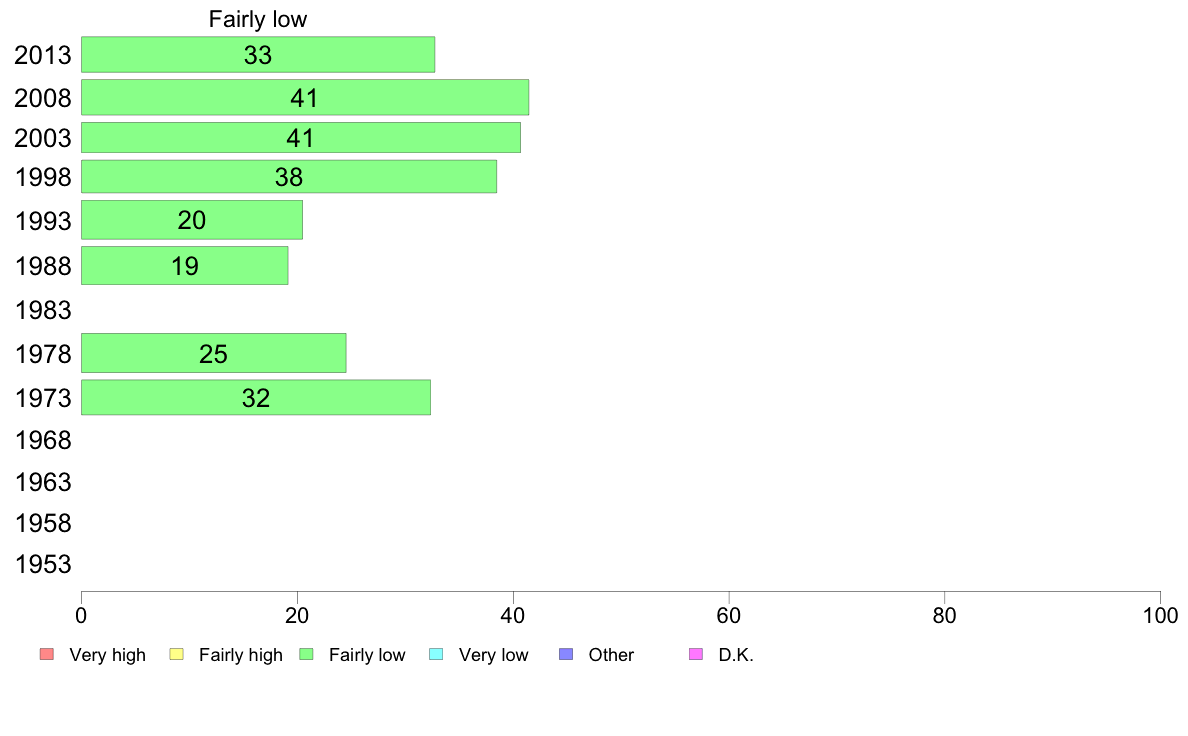Image resolution: width=1188 pixels, height=736 pixels.
Task: Select the 2013 bar showing 33
Action: click(x=258, y=55)
